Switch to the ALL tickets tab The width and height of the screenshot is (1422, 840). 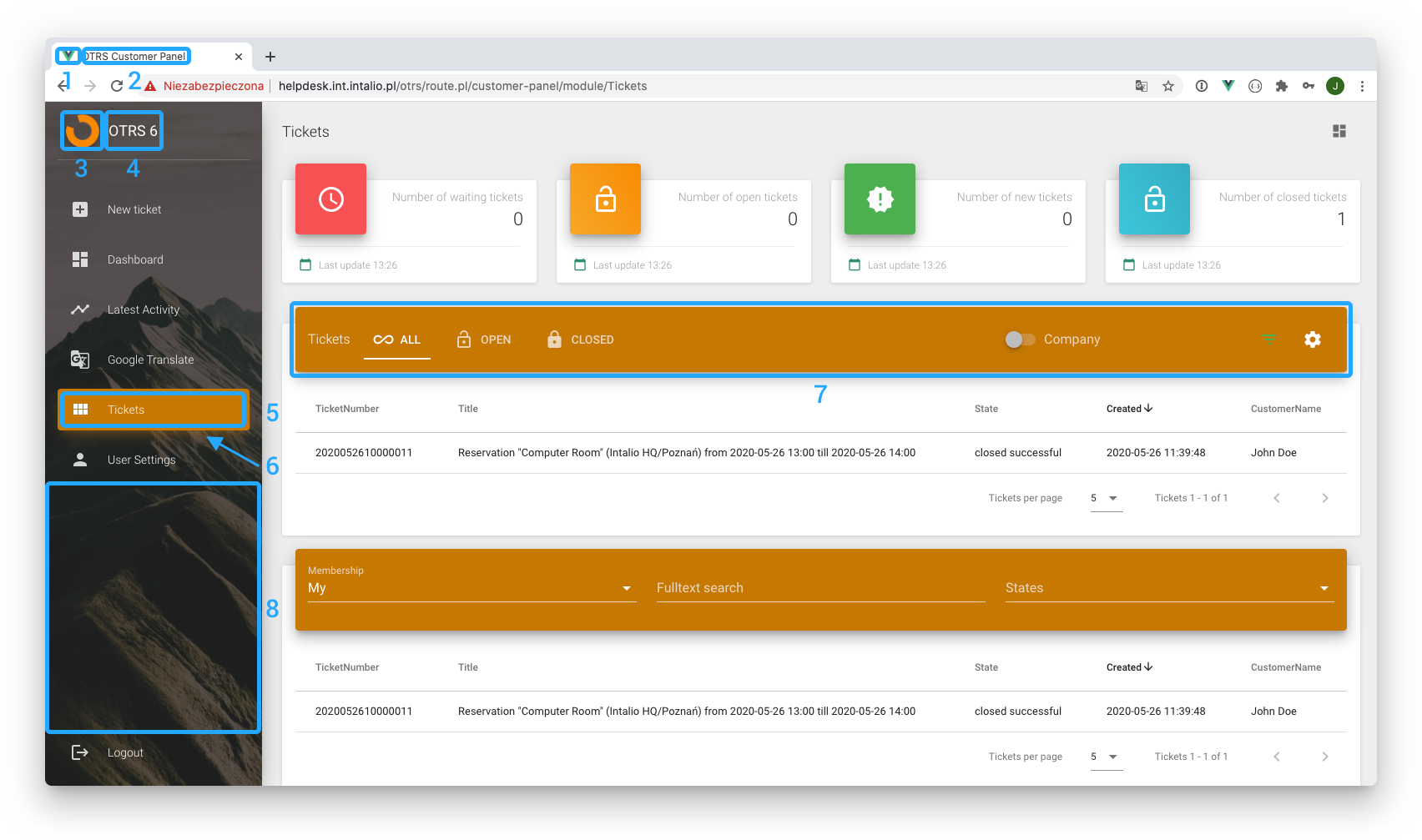pyautogui.click(x=397, y=340)
